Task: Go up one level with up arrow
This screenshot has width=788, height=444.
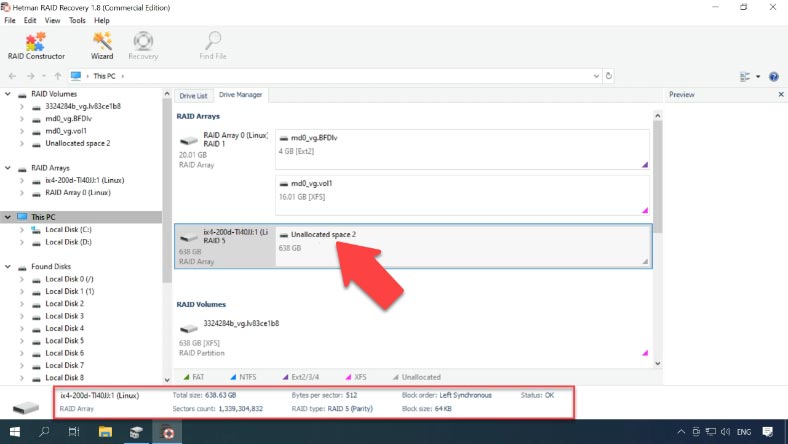Action: click(x=58, y=76)
